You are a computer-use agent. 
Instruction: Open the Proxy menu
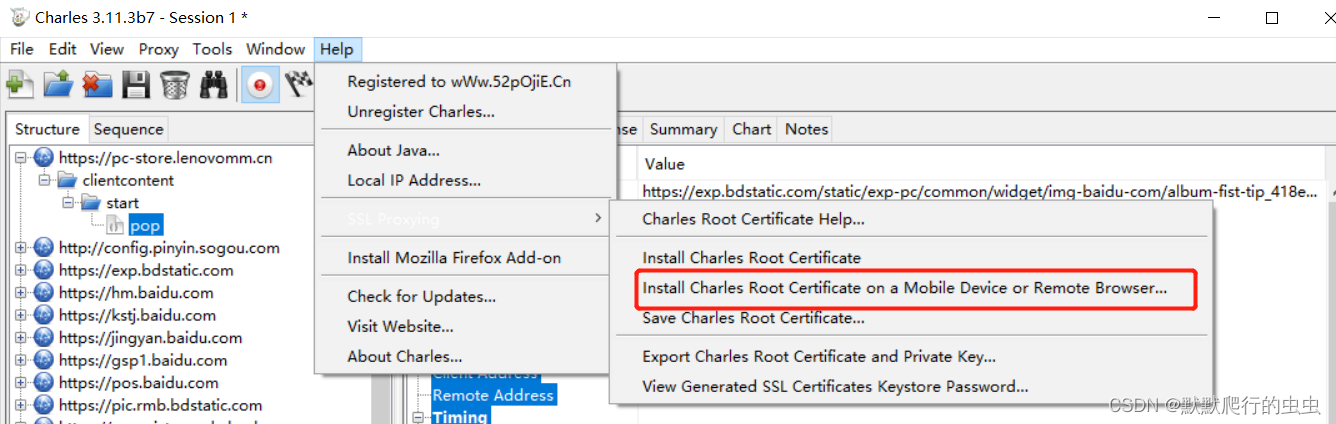tap(159, 49)
